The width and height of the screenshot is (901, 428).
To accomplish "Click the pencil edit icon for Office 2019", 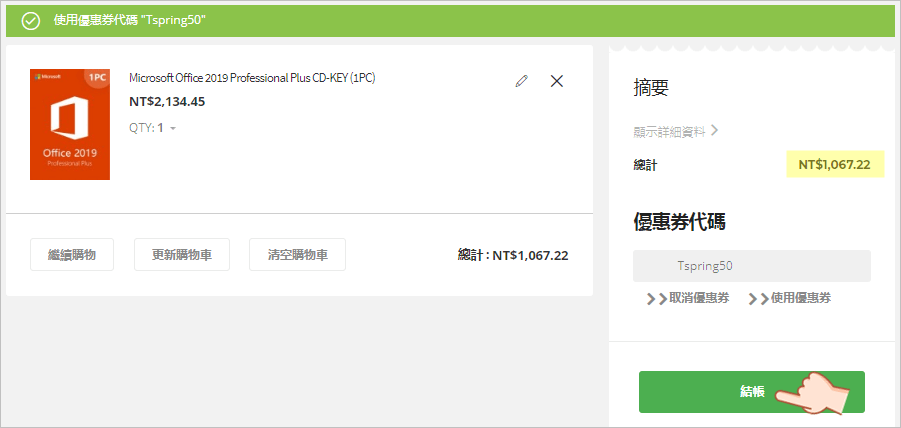I will click(521, 81).
